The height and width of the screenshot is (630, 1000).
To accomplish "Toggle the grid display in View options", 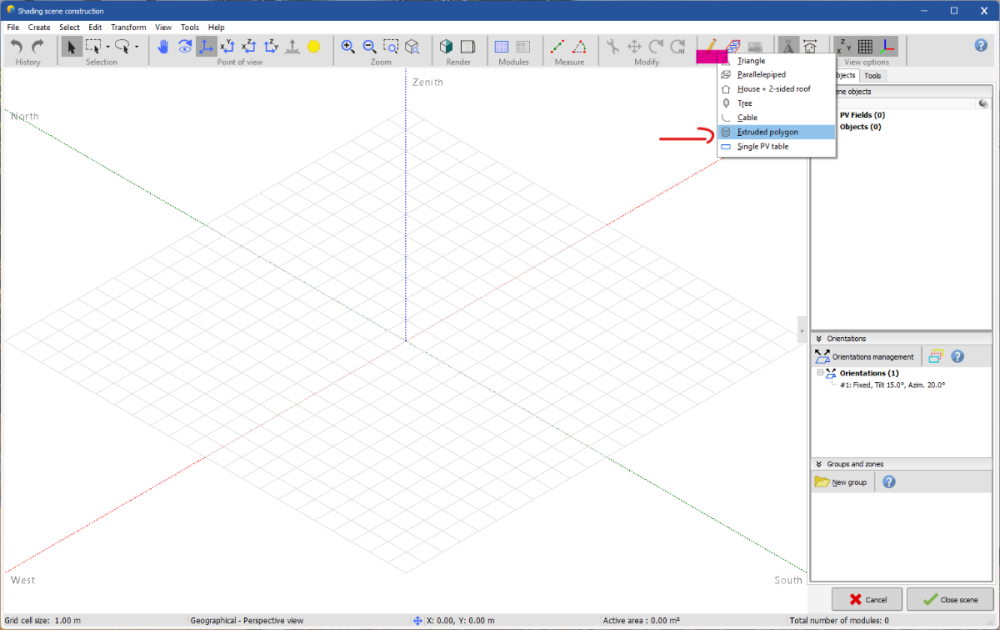I will (x=865, y=46).
